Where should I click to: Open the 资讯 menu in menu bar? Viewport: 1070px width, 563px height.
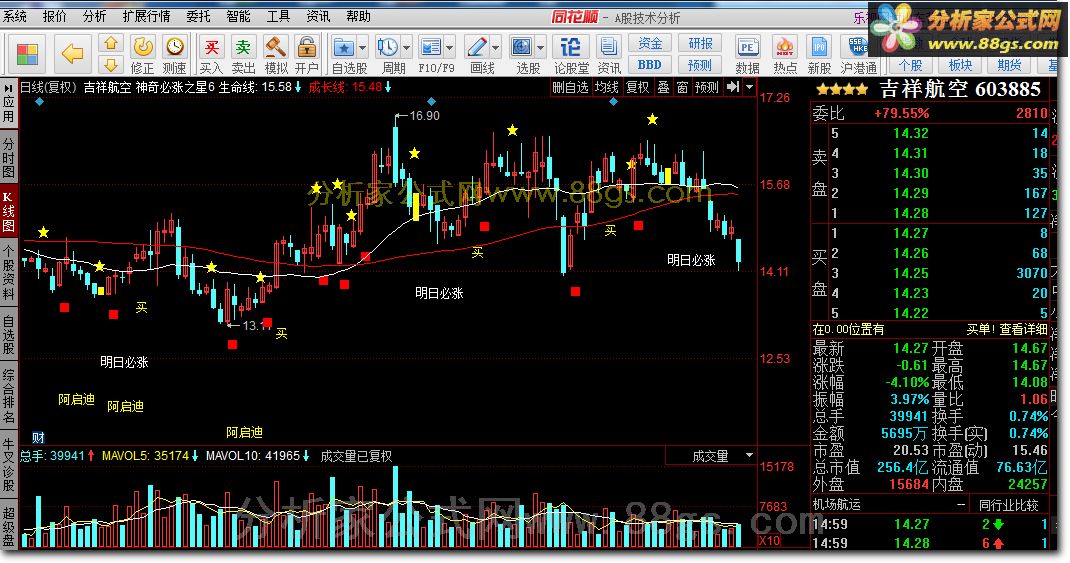coord(318,16)
